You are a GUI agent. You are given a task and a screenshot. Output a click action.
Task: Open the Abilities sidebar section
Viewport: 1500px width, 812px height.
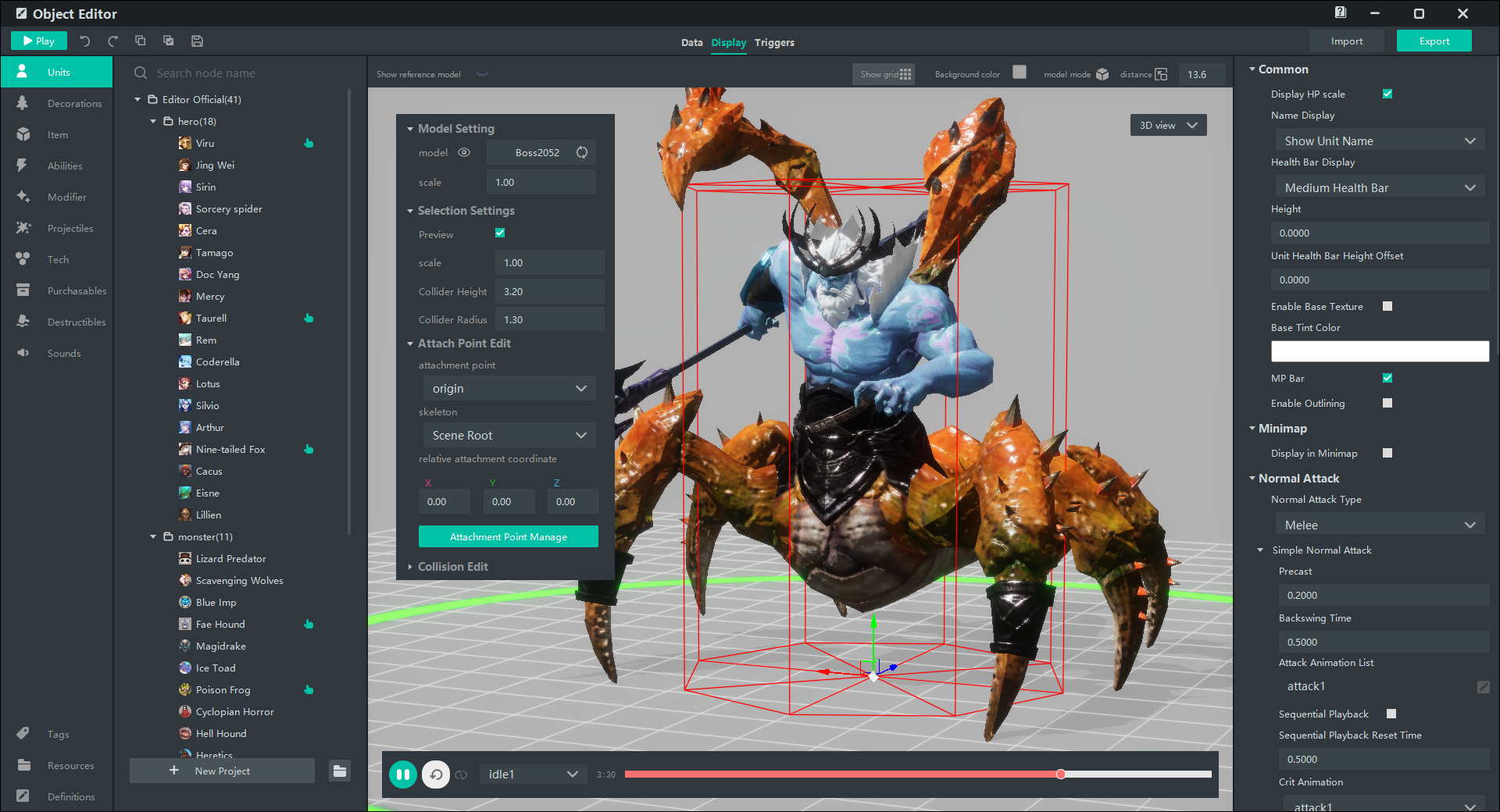point(57,166)
